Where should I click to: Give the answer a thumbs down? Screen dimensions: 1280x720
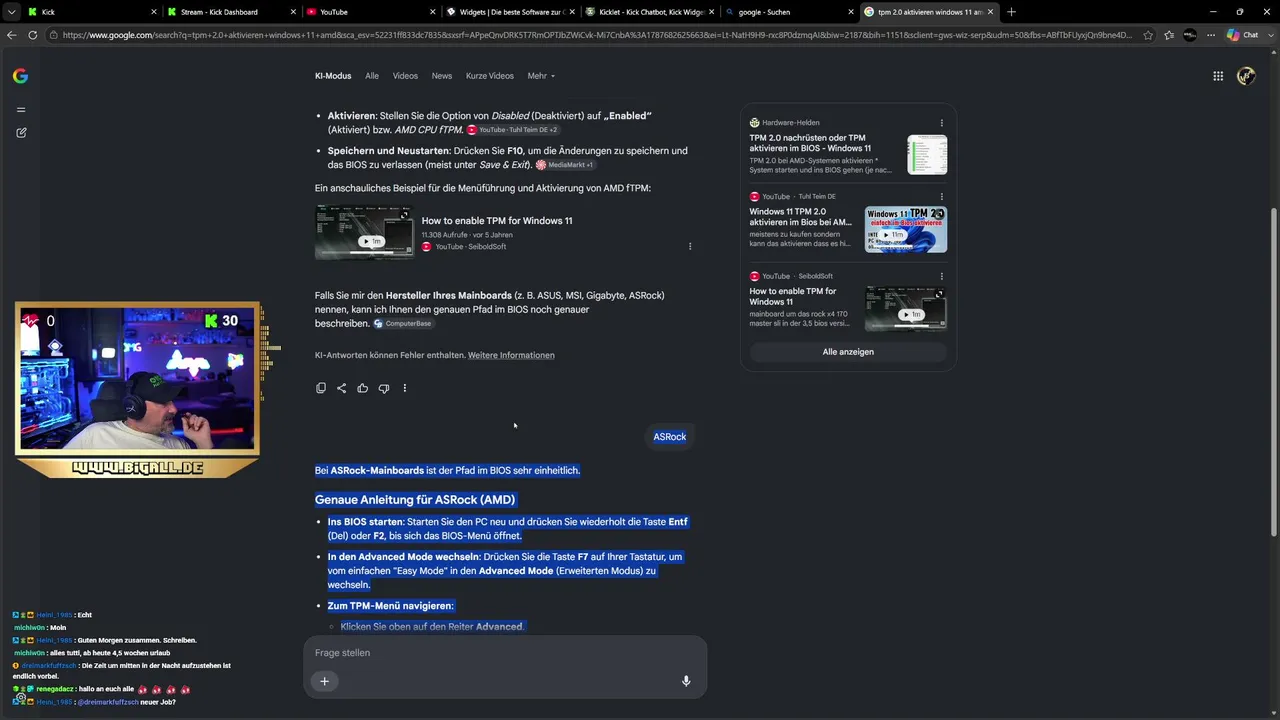[384, 388]
